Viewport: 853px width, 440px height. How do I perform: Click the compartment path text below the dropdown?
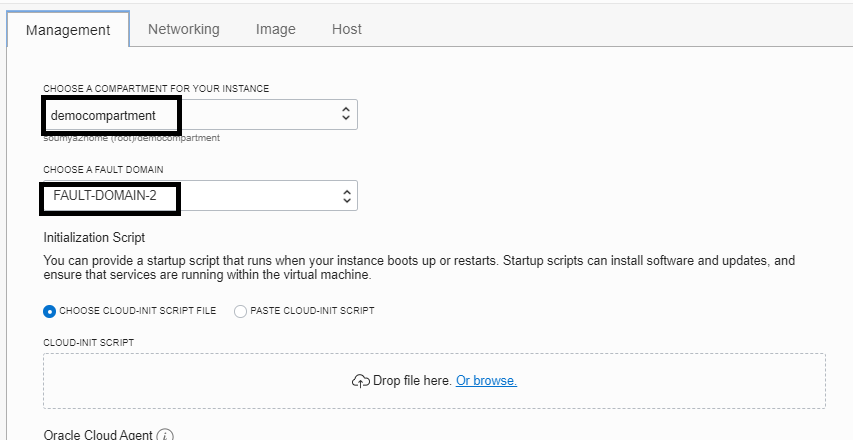131,138
